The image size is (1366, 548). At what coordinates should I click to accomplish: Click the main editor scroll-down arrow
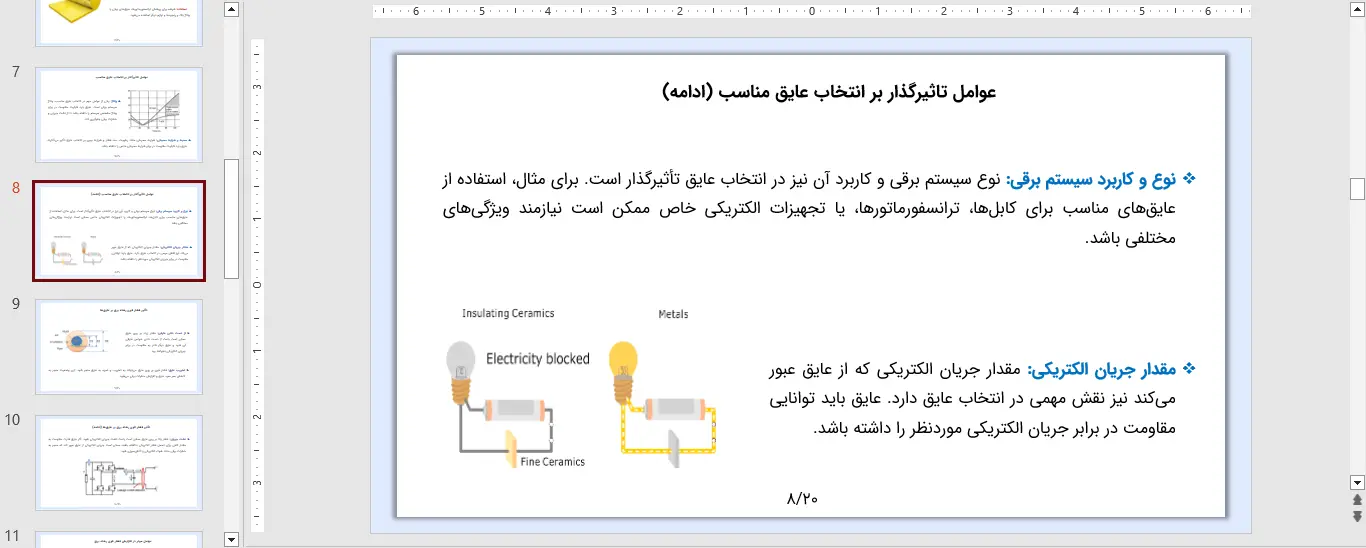coord(1357,481)
